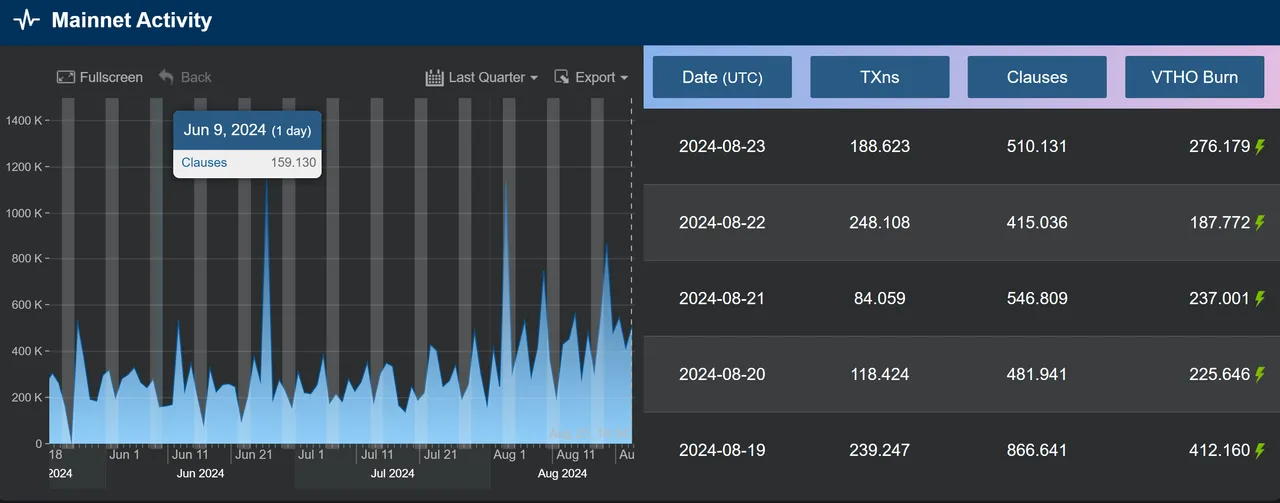1280x503 pixels.
Task: Click the Jun 21 axis tick label
Action: point(253,455)
